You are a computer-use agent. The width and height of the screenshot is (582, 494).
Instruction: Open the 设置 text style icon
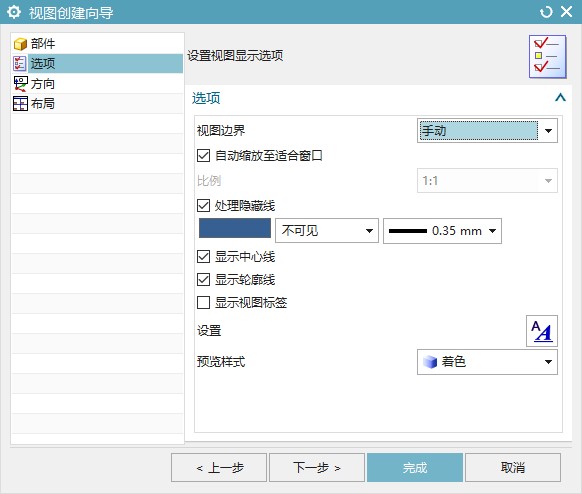[542, 331]
